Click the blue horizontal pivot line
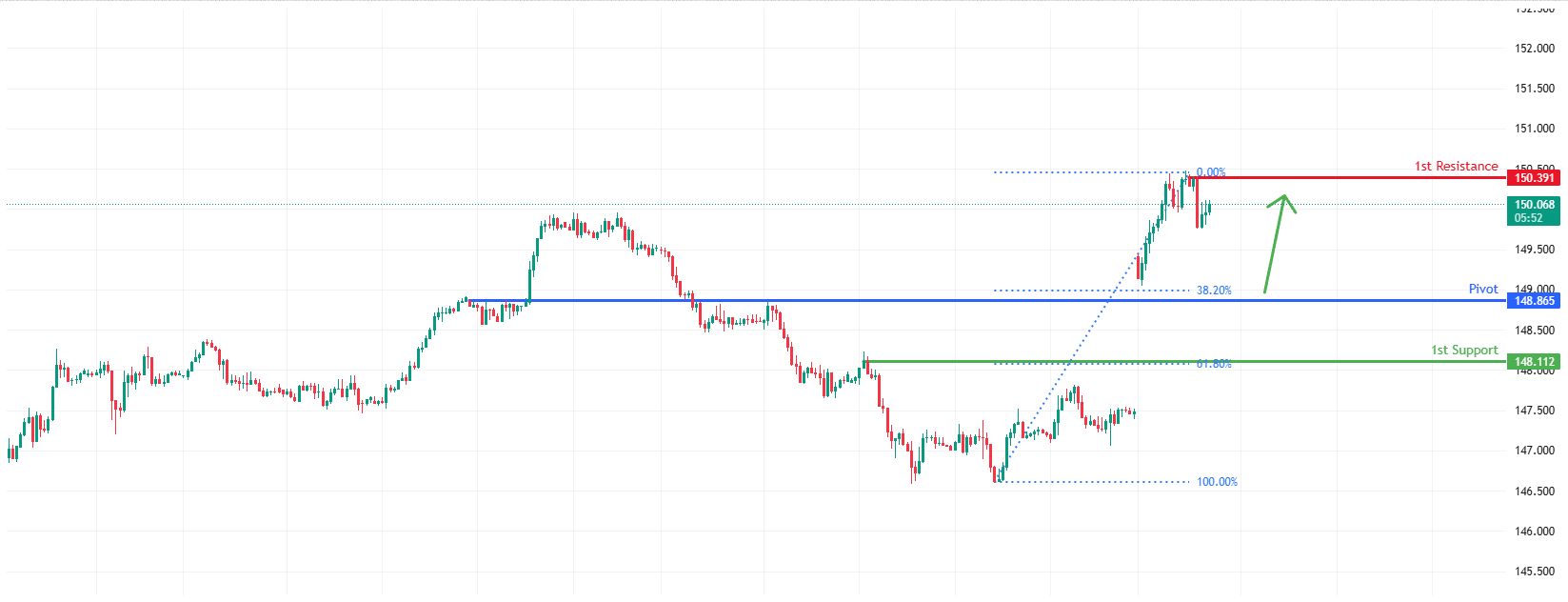 [x=952, y=301]
